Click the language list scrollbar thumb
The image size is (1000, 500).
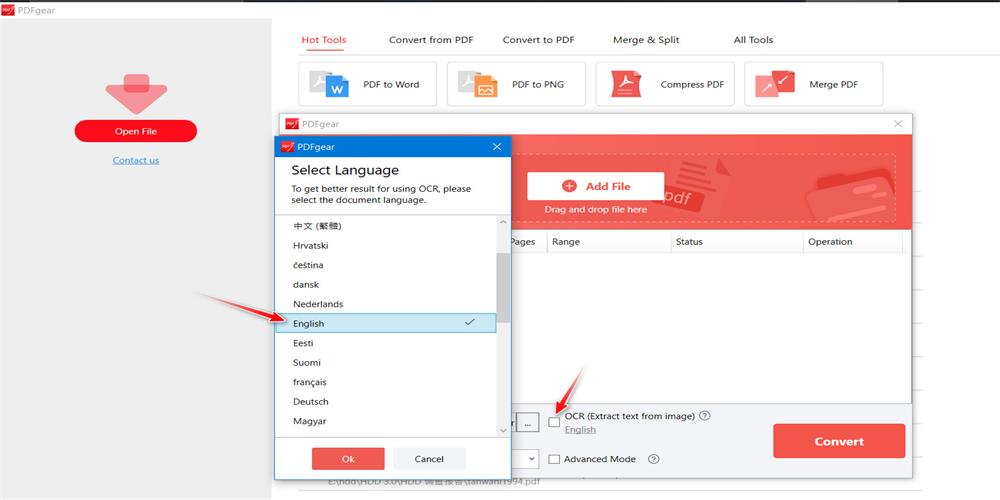click(x=503, y=287)
